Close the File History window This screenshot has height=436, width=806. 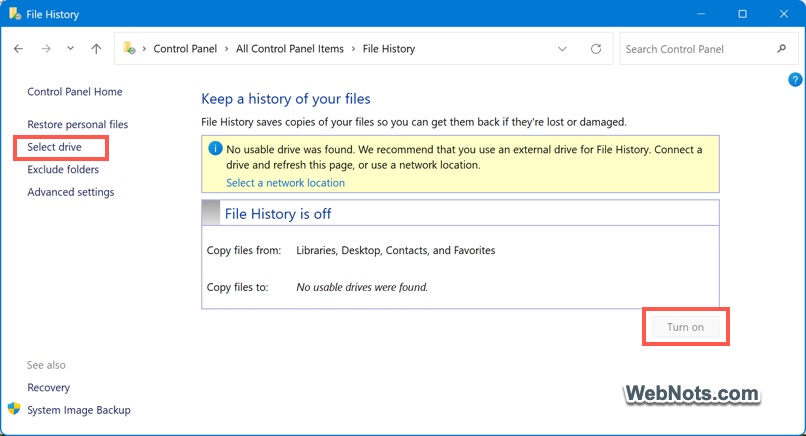(x=783, y=14)
